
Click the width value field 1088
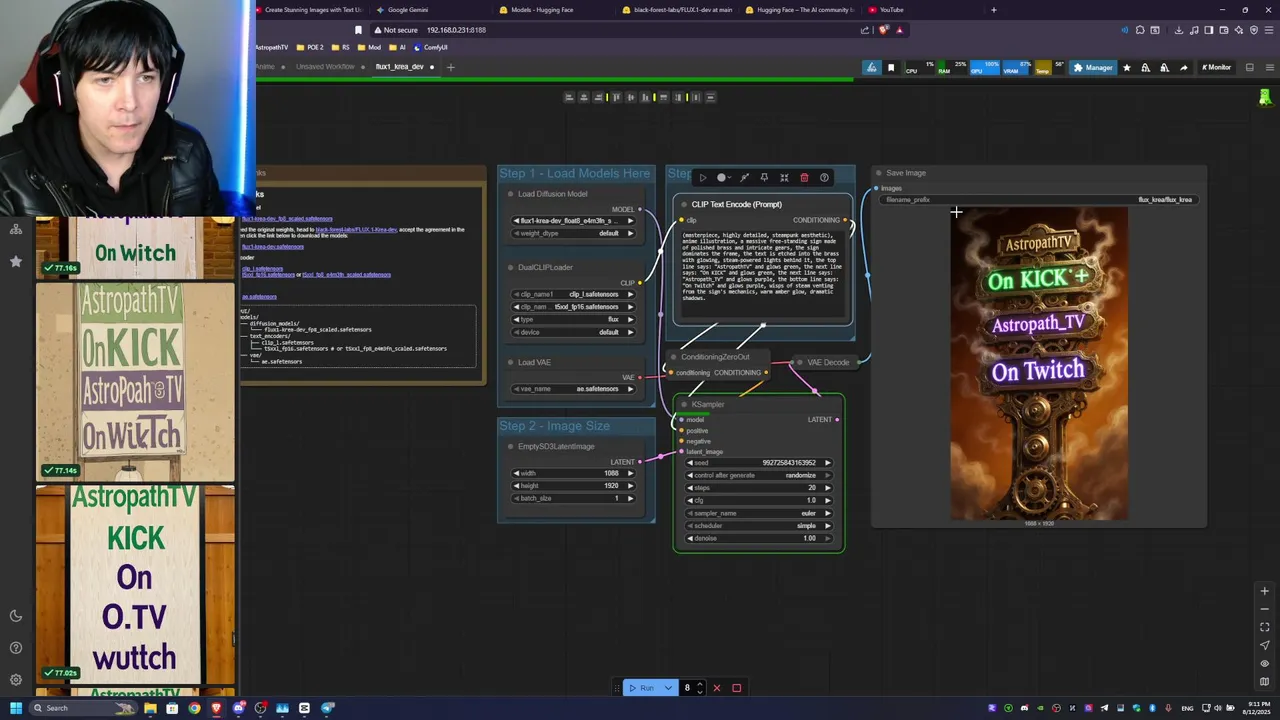point(574,473)
